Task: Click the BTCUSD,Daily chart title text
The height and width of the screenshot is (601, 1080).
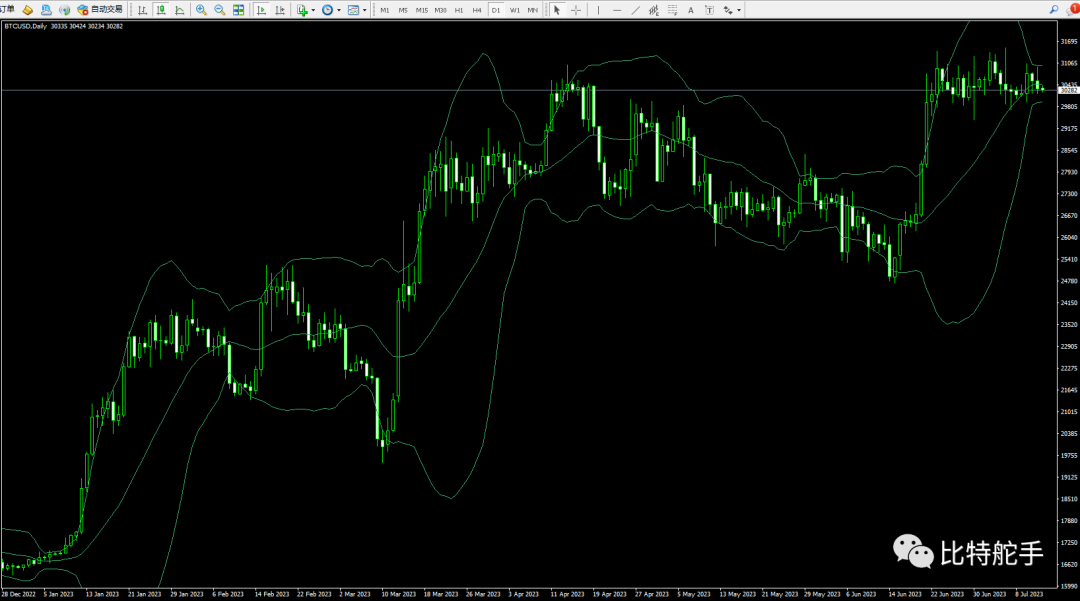Action: click(25, 26)
